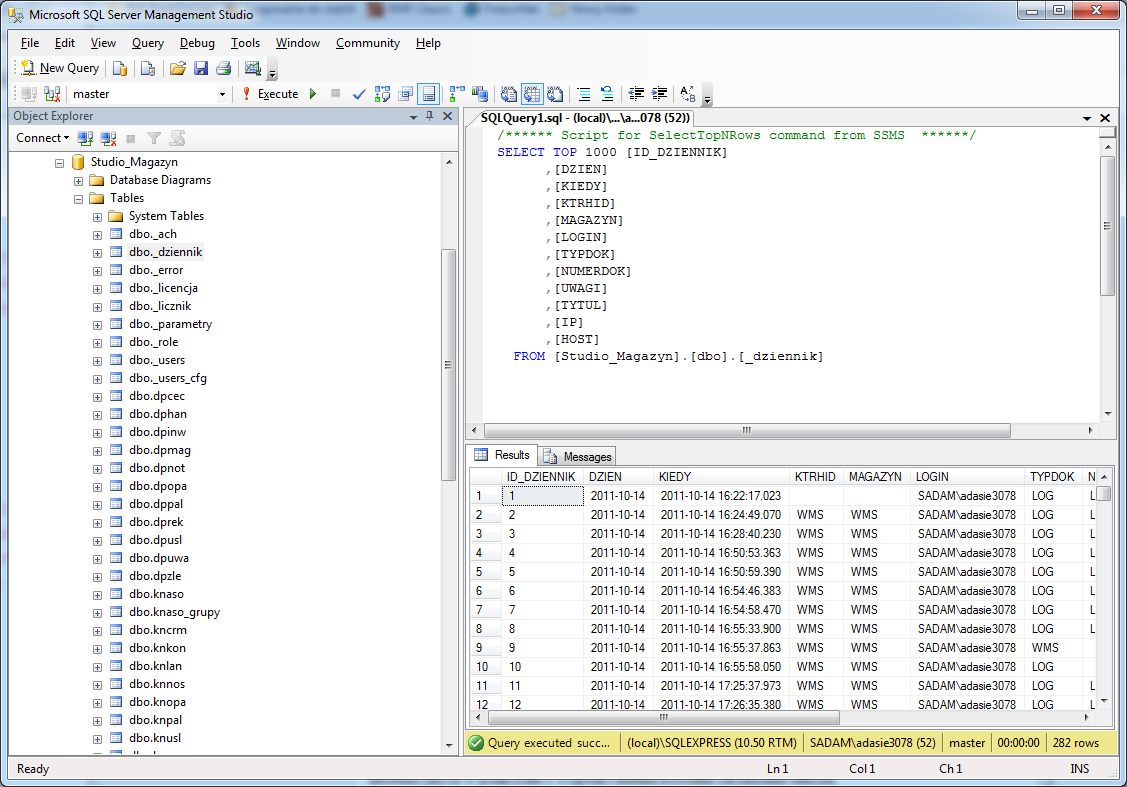The width and height of the screenshot is (1127, 787).
Task: Open the master database dropdown
Action: [x=222, y=94]
